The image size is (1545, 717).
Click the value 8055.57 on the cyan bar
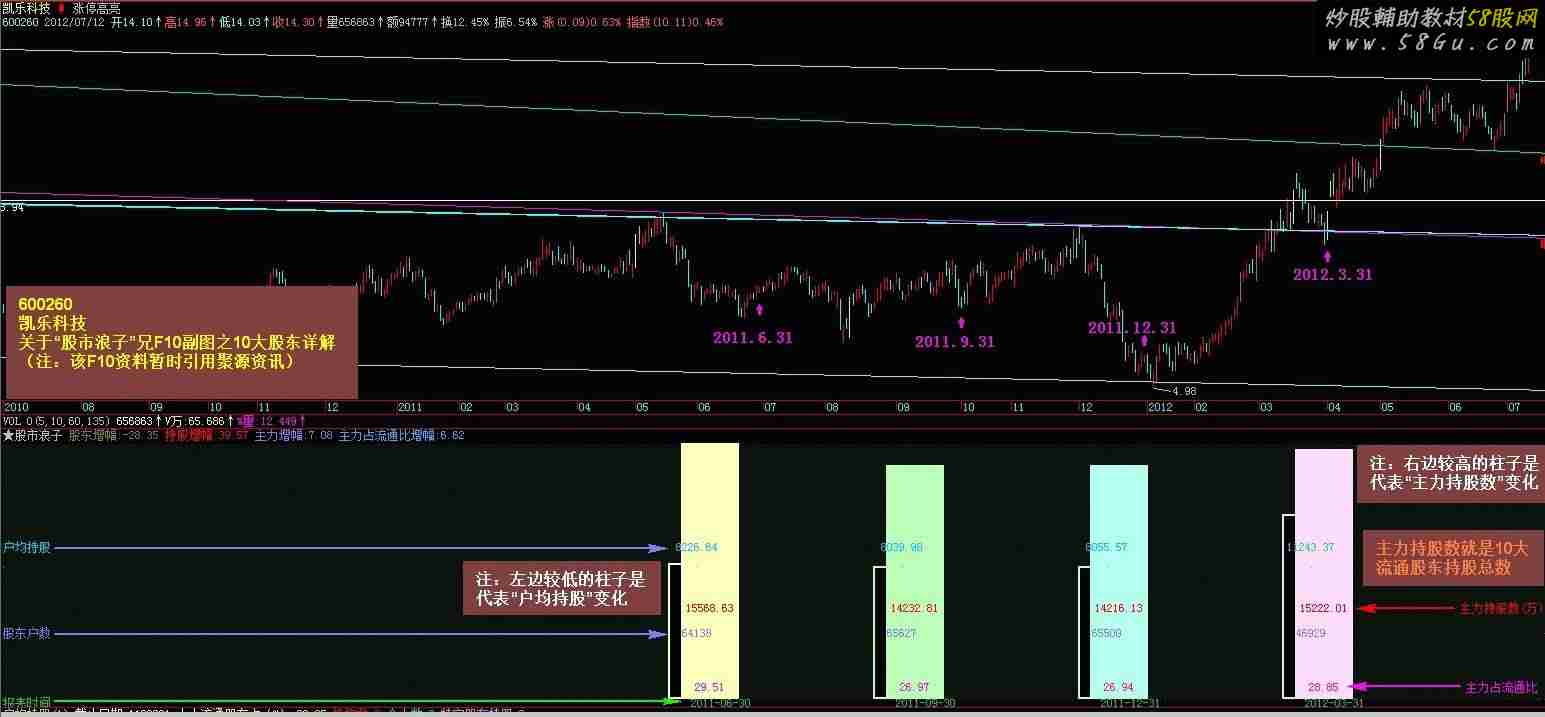(1106, 547)
